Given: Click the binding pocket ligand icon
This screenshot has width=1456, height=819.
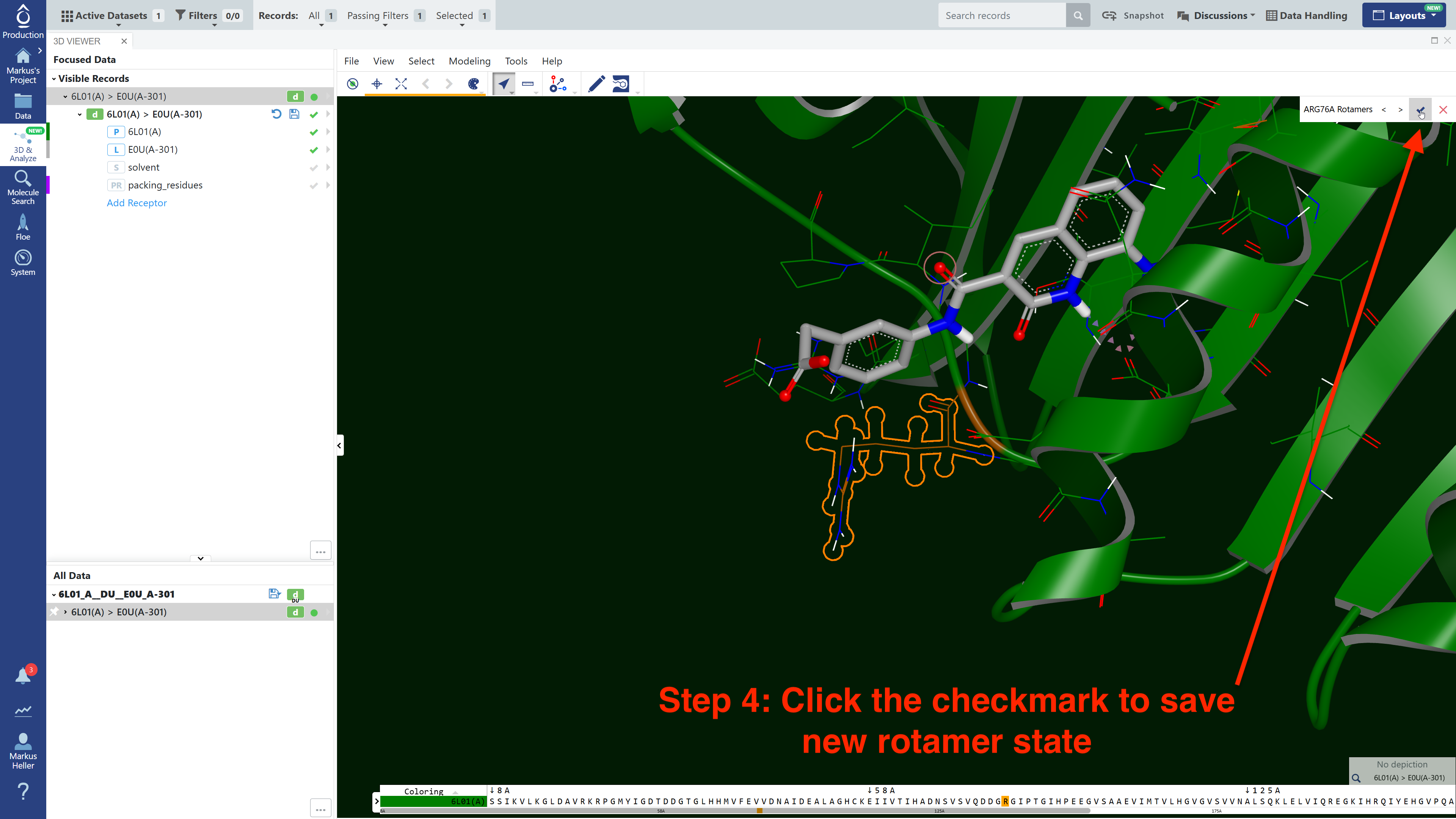Looking at the screenshot, I should [x=621, y=84].
